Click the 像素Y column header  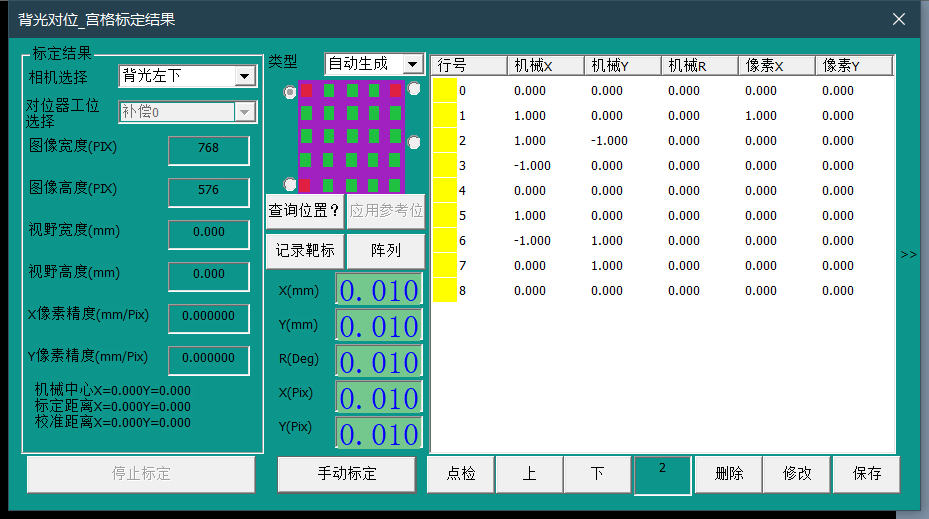pyautogui.click(x=853, y=66)
